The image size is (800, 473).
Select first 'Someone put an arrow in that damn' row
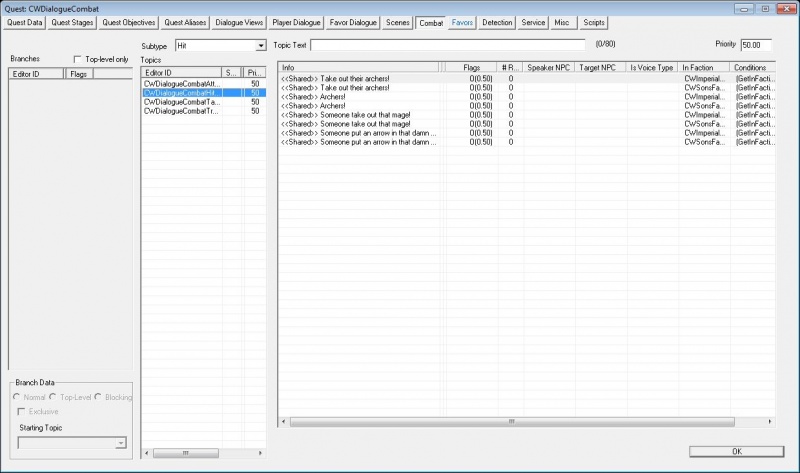pyautogui.click(x=527, y=133)
